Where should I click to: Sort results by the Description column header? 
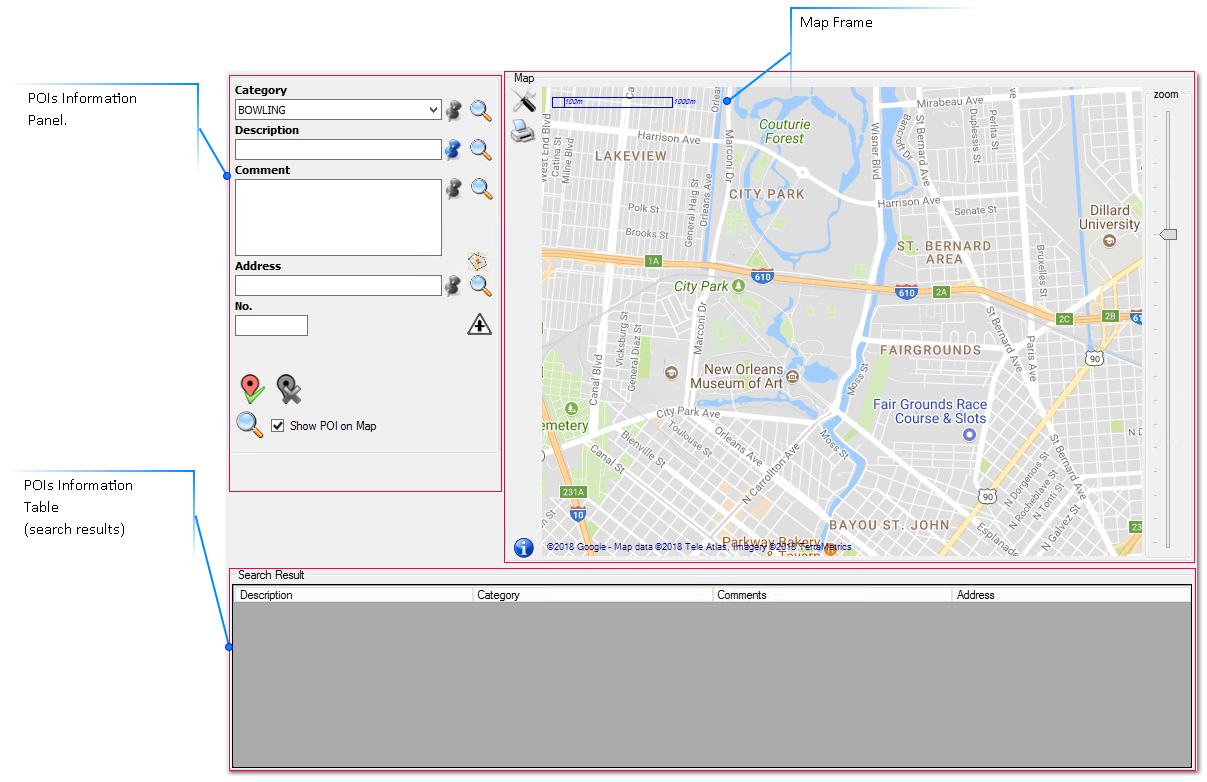tap(353, 595)
